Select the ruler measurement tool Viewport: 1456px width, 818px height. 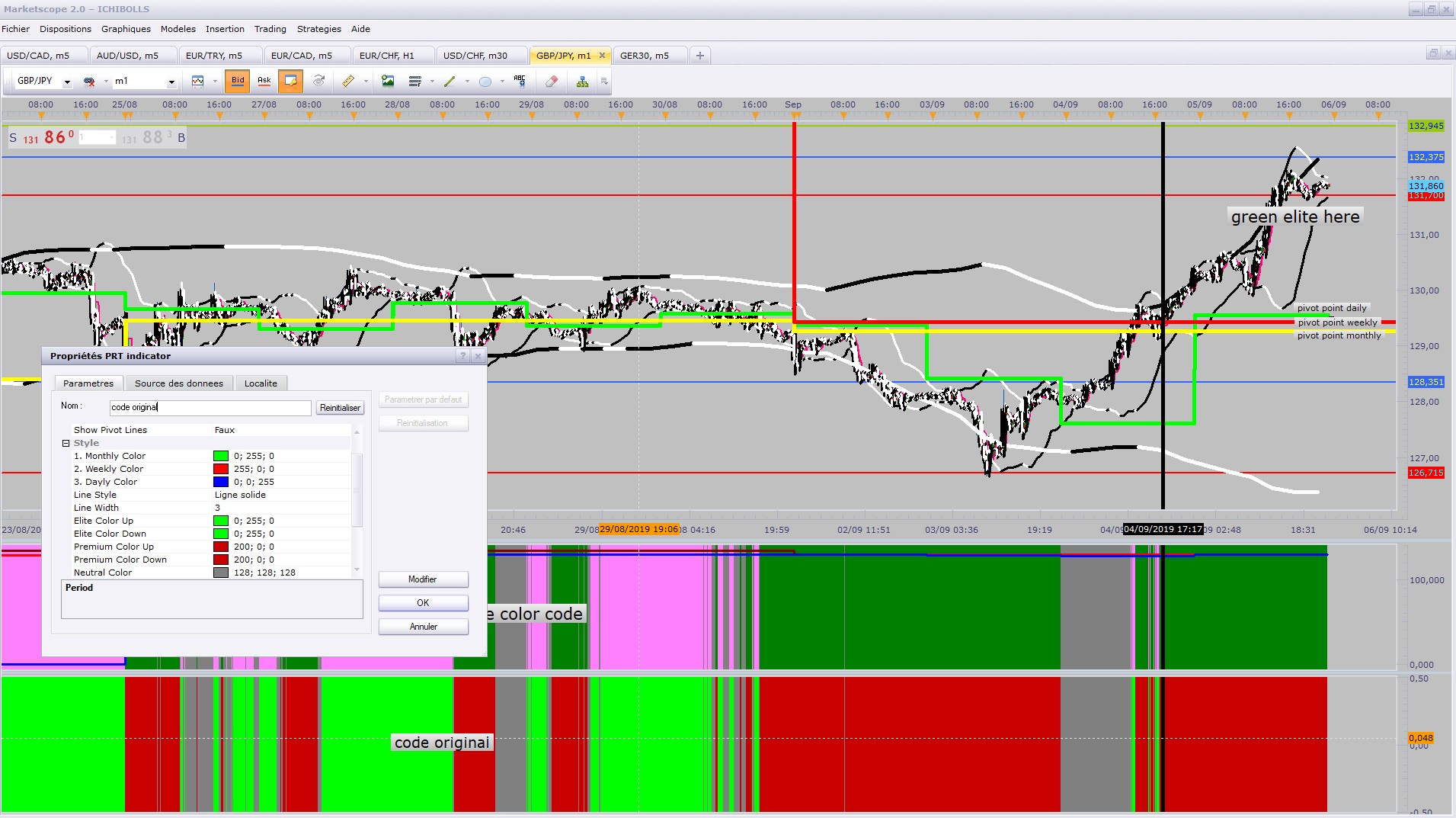click(x=348, y=81)
